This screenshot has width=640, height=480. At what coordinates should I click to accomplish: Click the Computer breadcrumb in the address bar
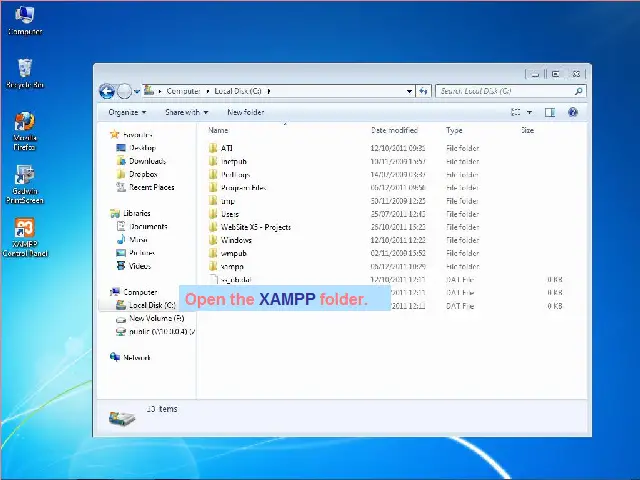coord(183,91)
